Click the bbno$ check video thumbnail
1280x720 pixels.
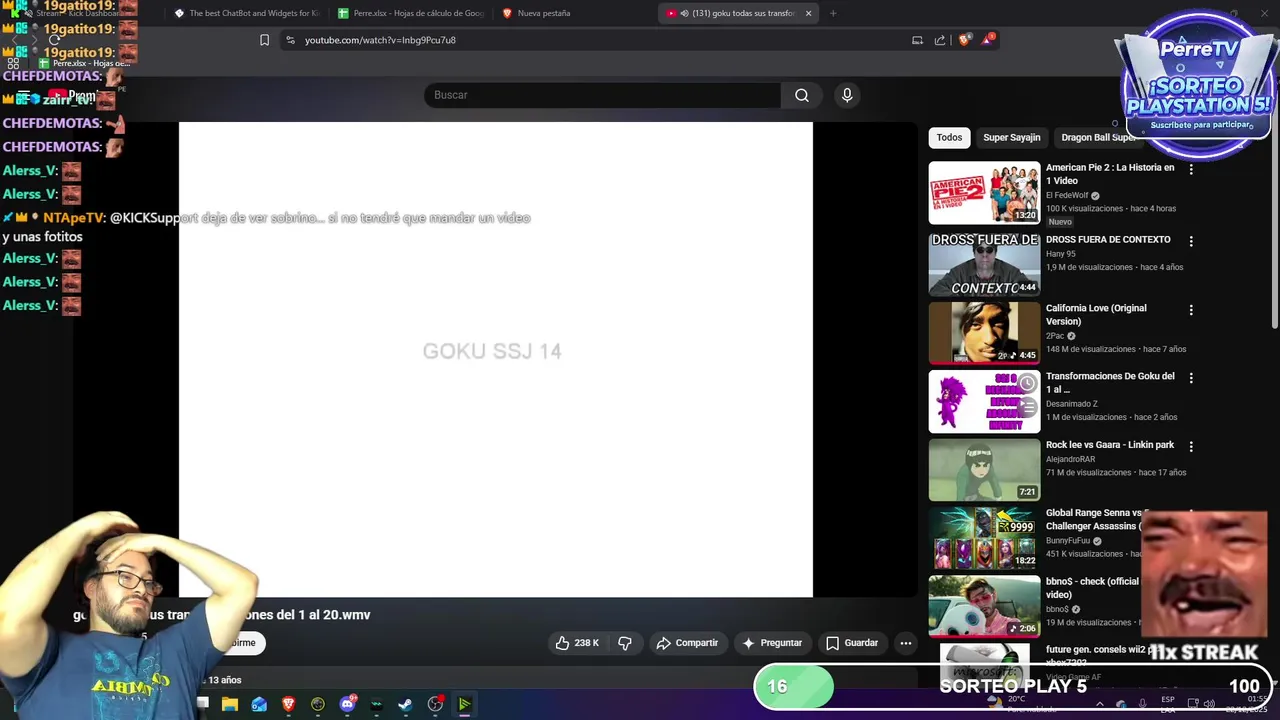984,606
